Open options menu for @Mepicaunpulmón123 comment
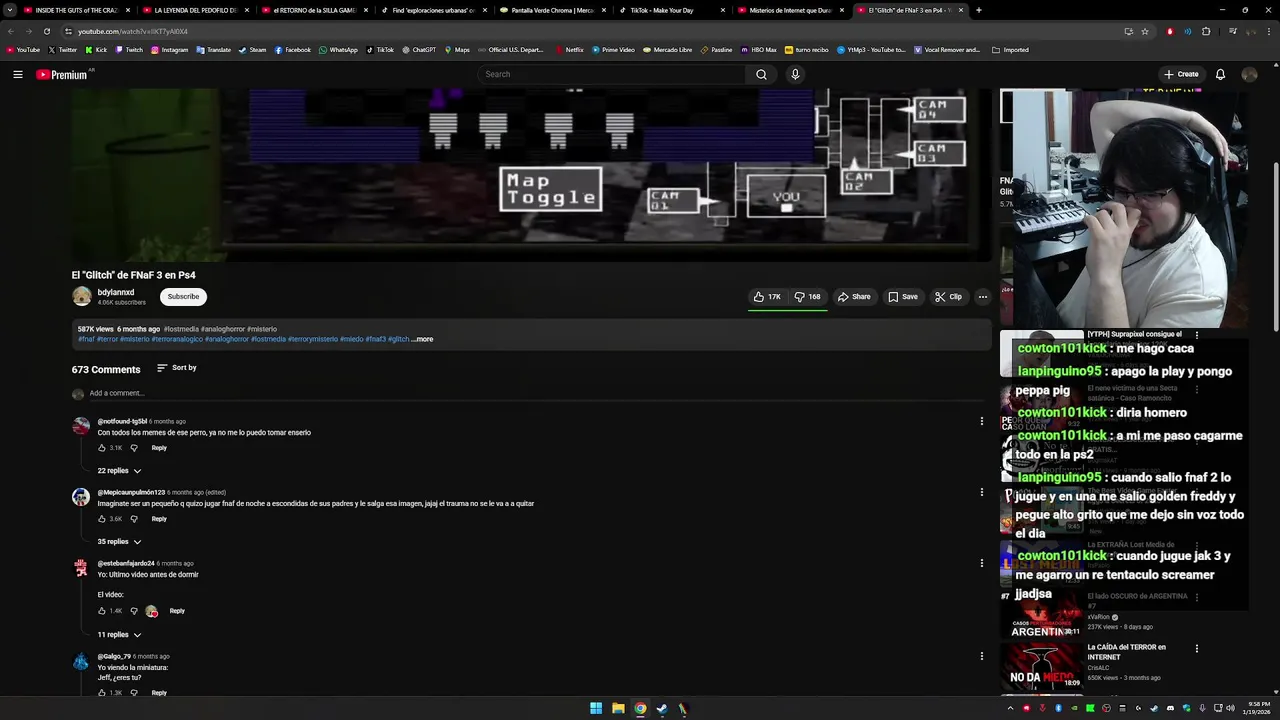This screenshot has height=720, width=1280. (981, 492)
